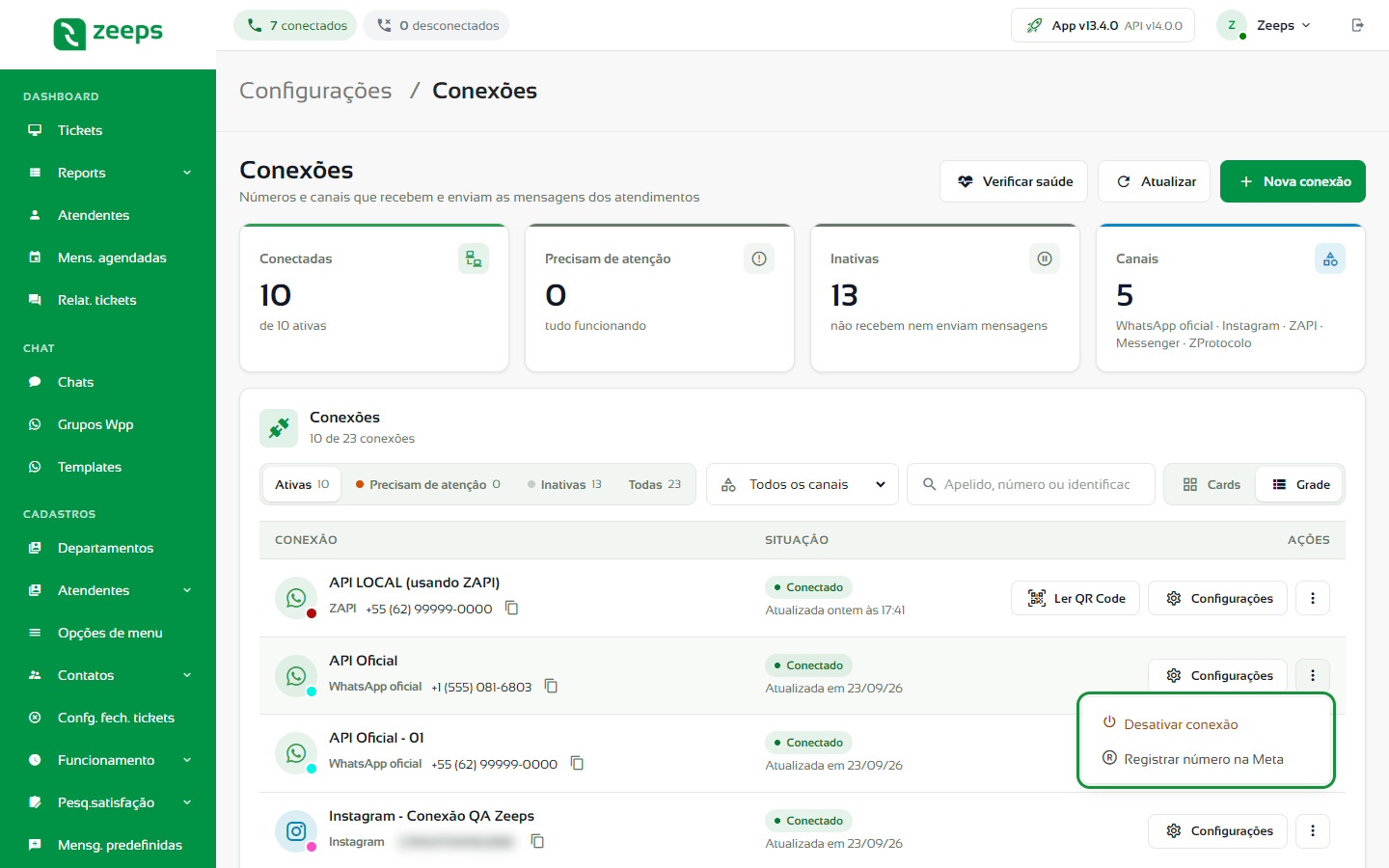The width and height of the screenshot is (1389, 868).
Task: Close the three-dot menu on API Oficial row
Action: click(x=1312, y=675)
